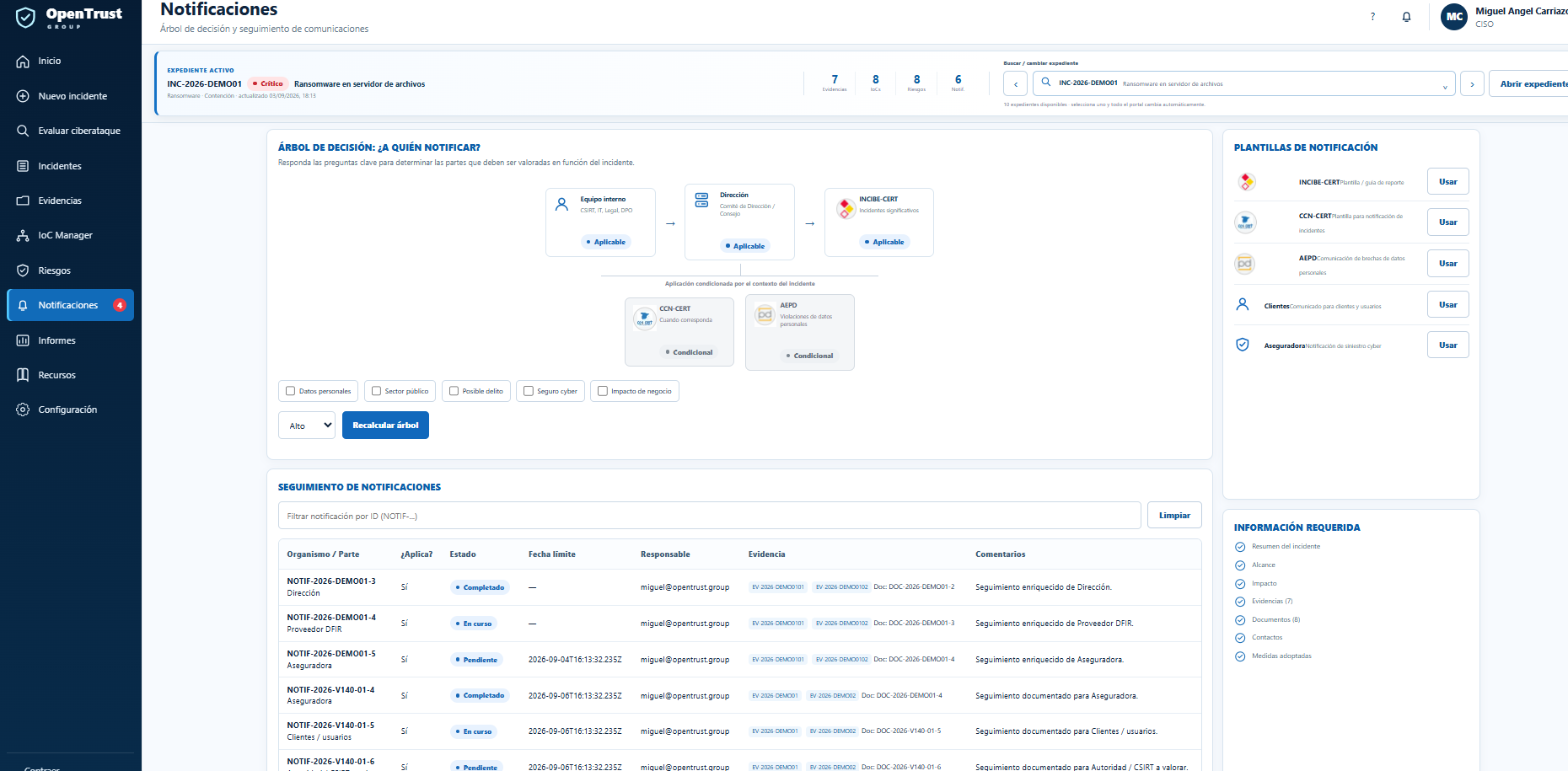Screen dimensions: 1568x771
Task: Tick the Sector público checkbox
Action: tap(377, 391)
